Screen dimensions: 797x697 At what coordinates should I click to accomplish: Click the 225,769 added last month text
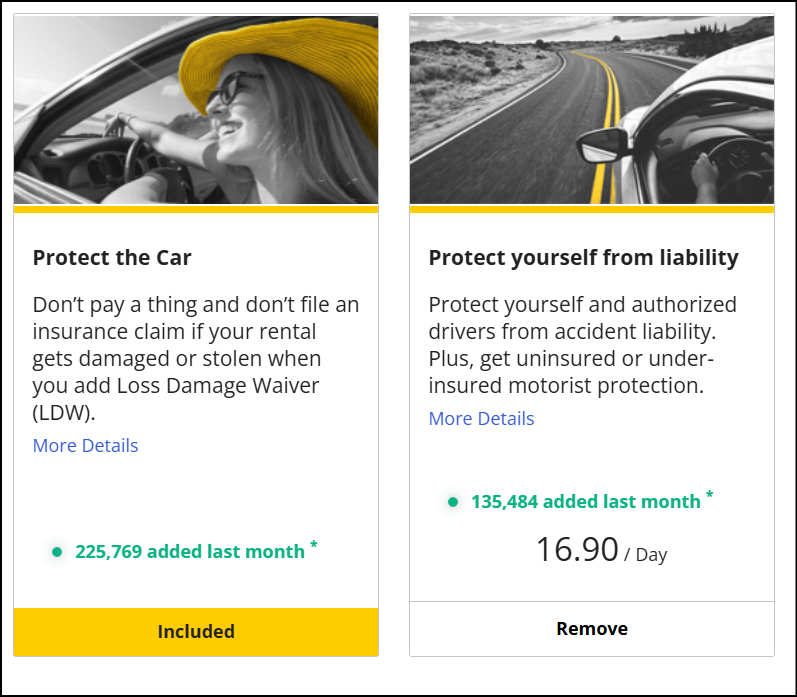tap(190, 552)
